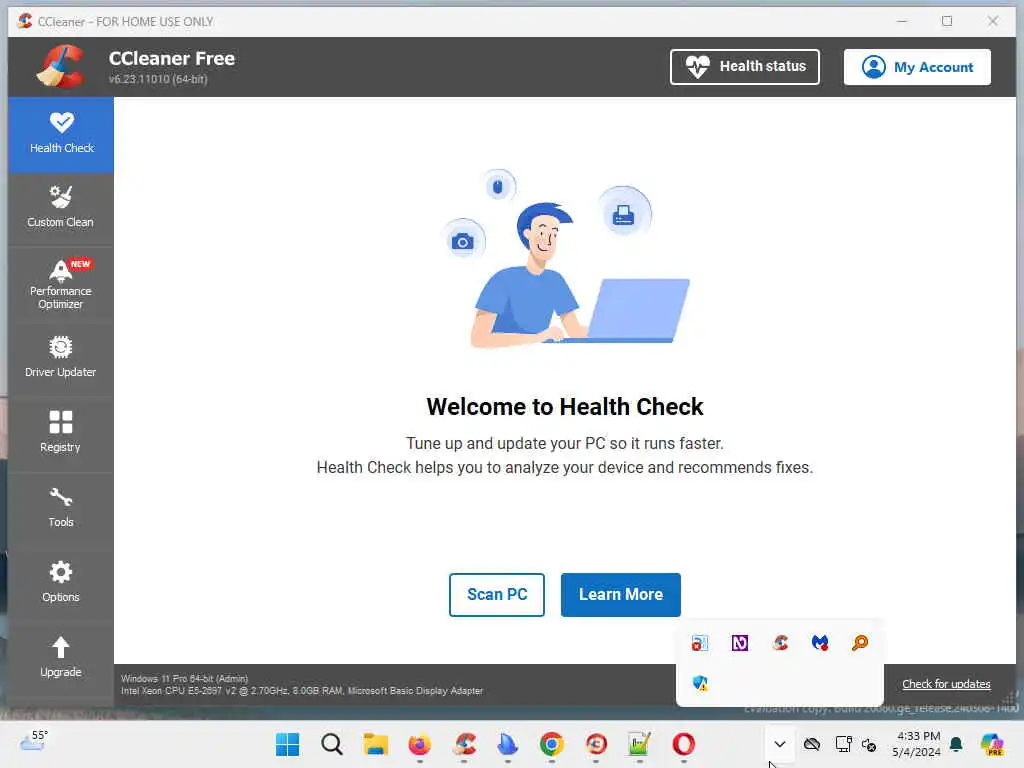Screen dimensions: 1024x768
Task: Open the Options gear section
Action: pos(61,584)
